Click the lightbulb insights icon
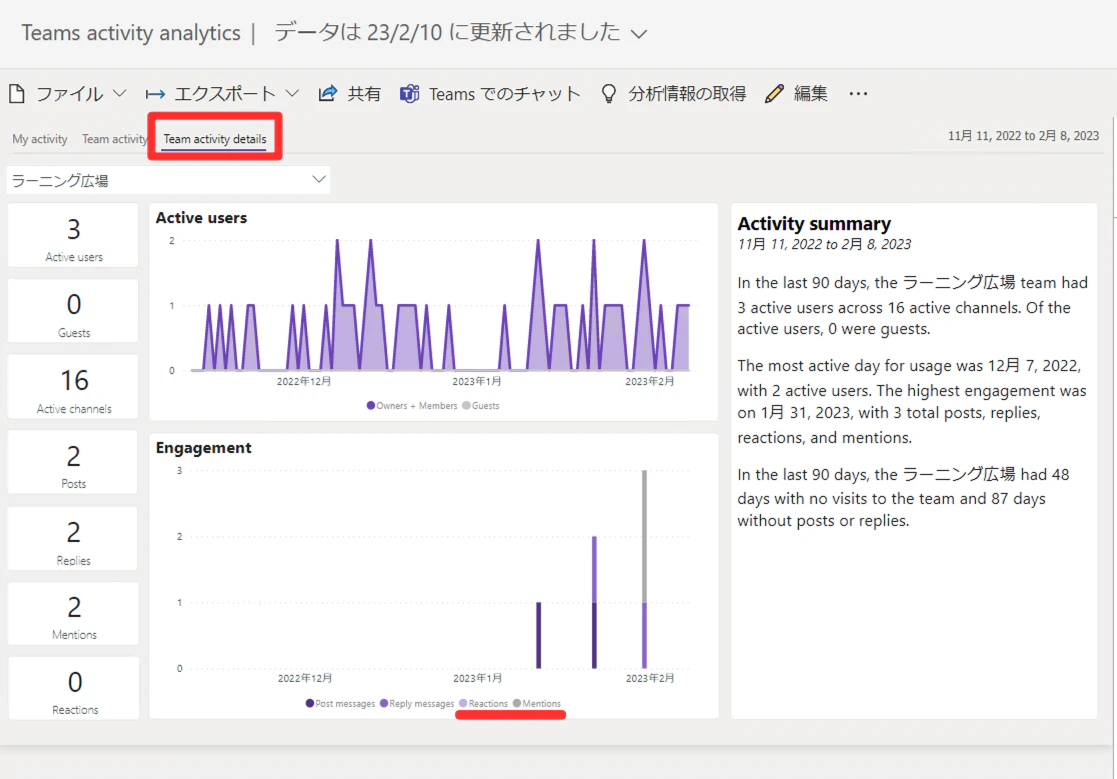Viewport: 1117px width, 779px height. coord(608,94)
